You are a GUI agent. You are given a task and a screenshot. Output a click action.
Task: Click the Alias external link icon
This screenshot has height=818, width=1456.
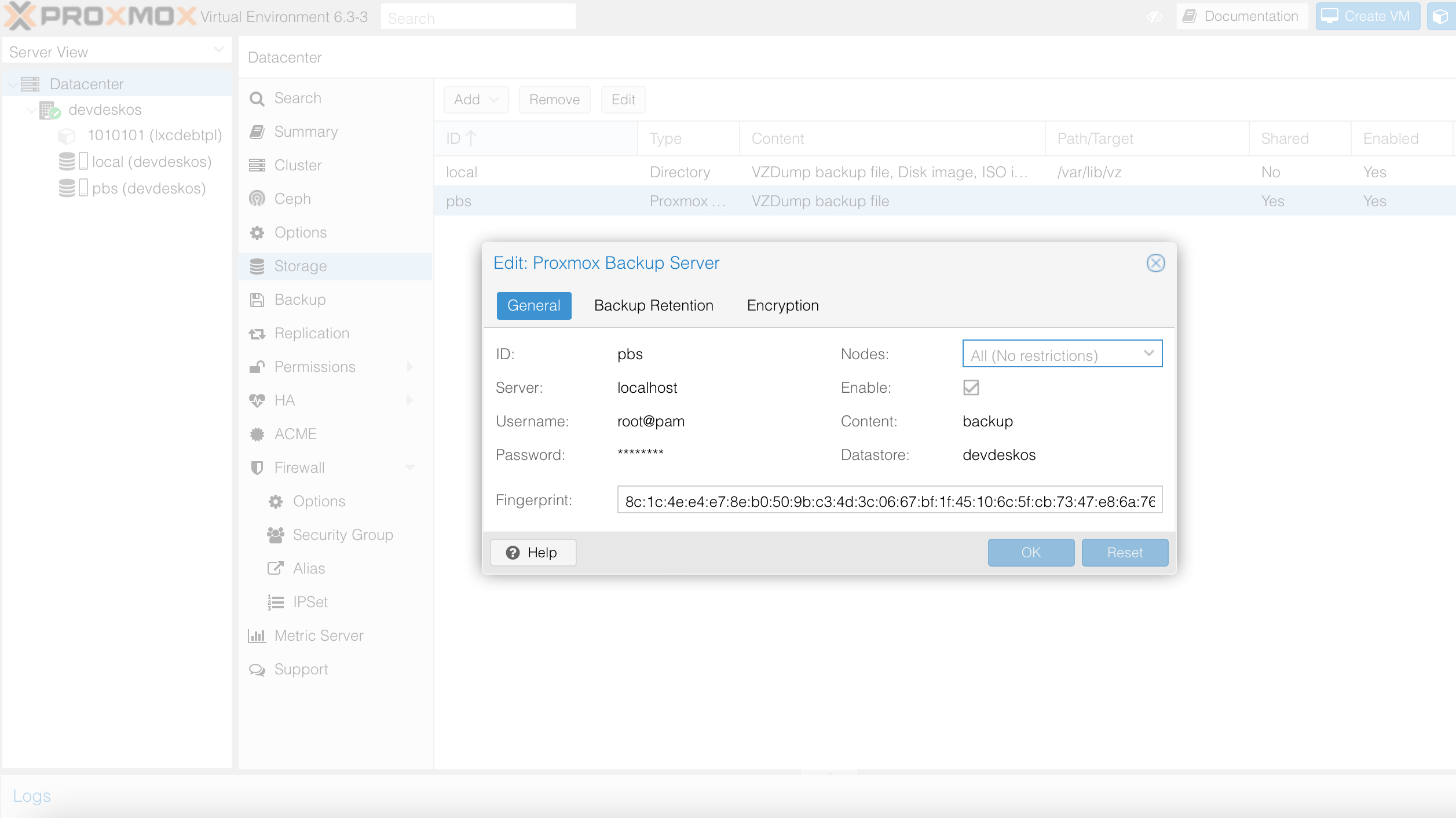[276, 568]
